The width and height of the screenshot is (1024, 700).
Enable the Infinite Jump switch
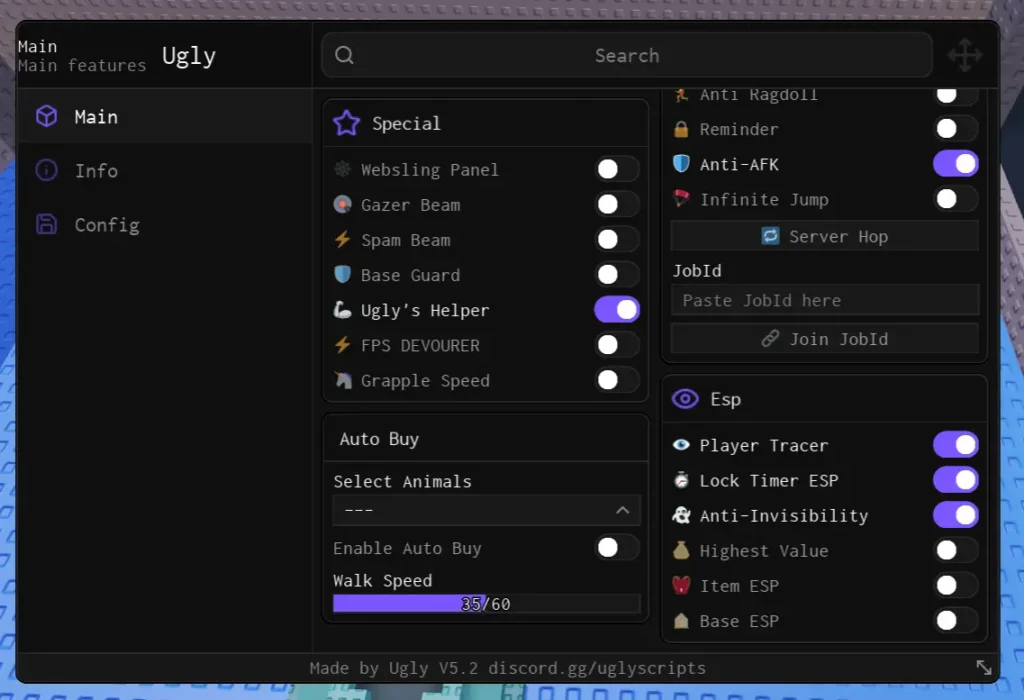pyautogui.click(x=955, y=199)
